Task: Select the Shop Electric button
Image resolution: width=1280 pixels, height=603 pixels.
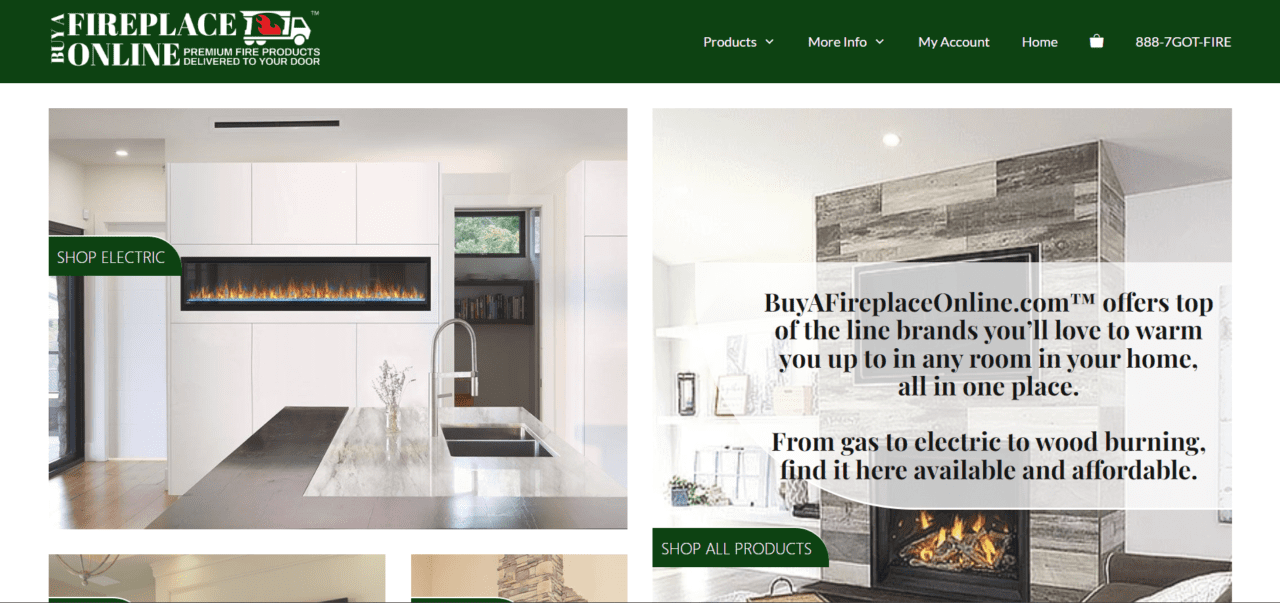Action: point(114,257)
